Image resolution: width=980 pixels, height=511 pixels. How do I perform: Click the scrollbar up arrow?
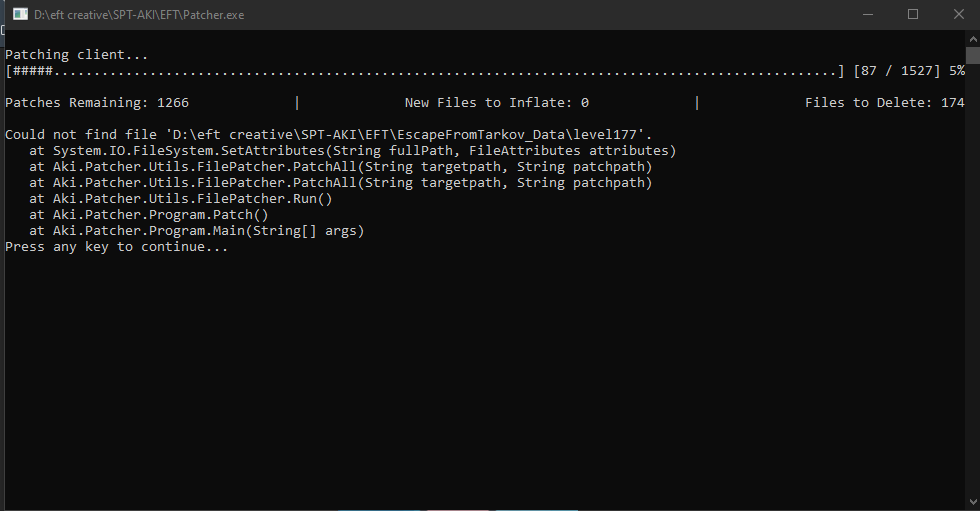click(x=972, y=39)
